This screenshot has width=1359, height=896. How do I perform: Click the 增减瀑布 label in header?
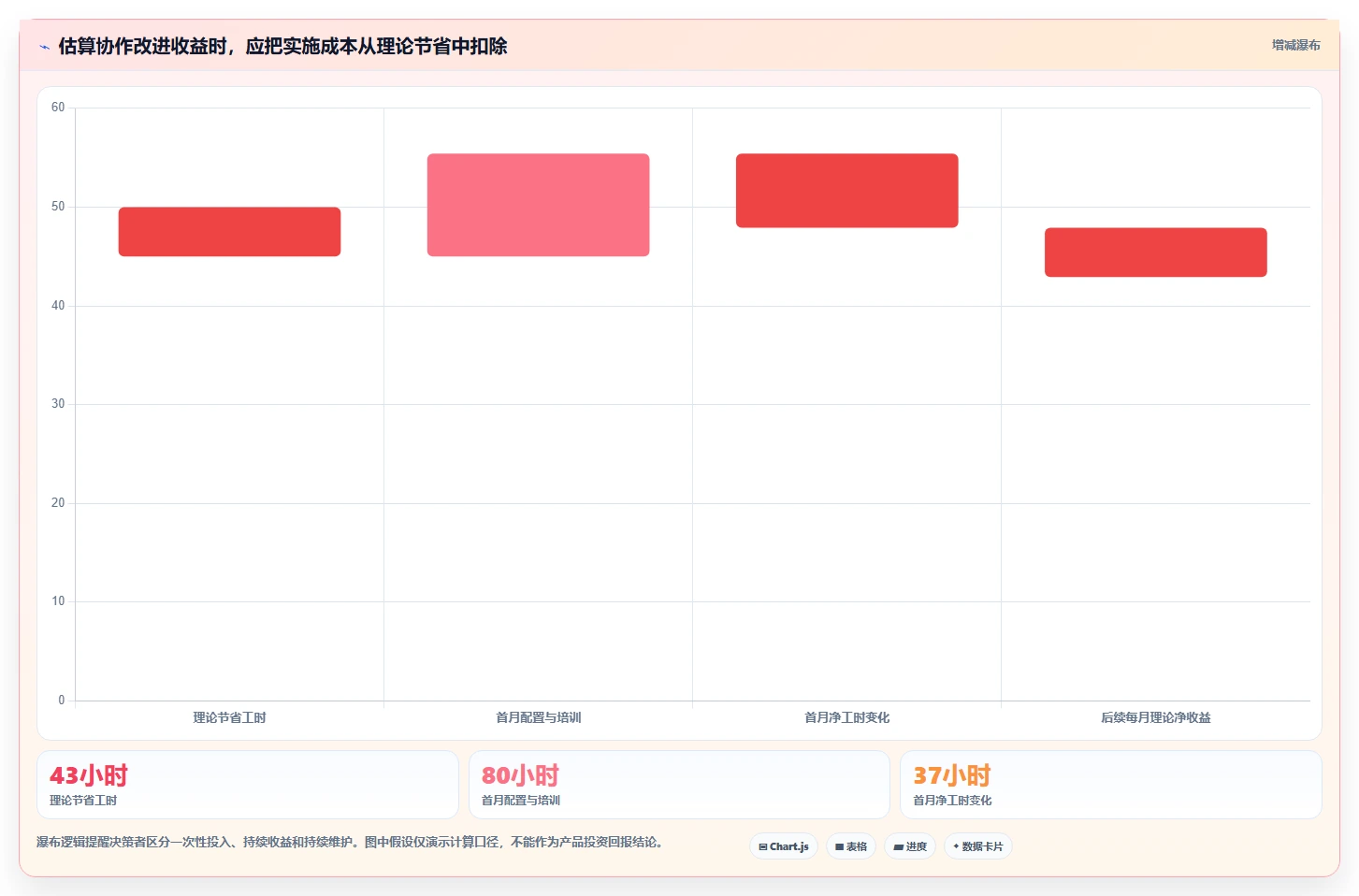[1295, 45]
